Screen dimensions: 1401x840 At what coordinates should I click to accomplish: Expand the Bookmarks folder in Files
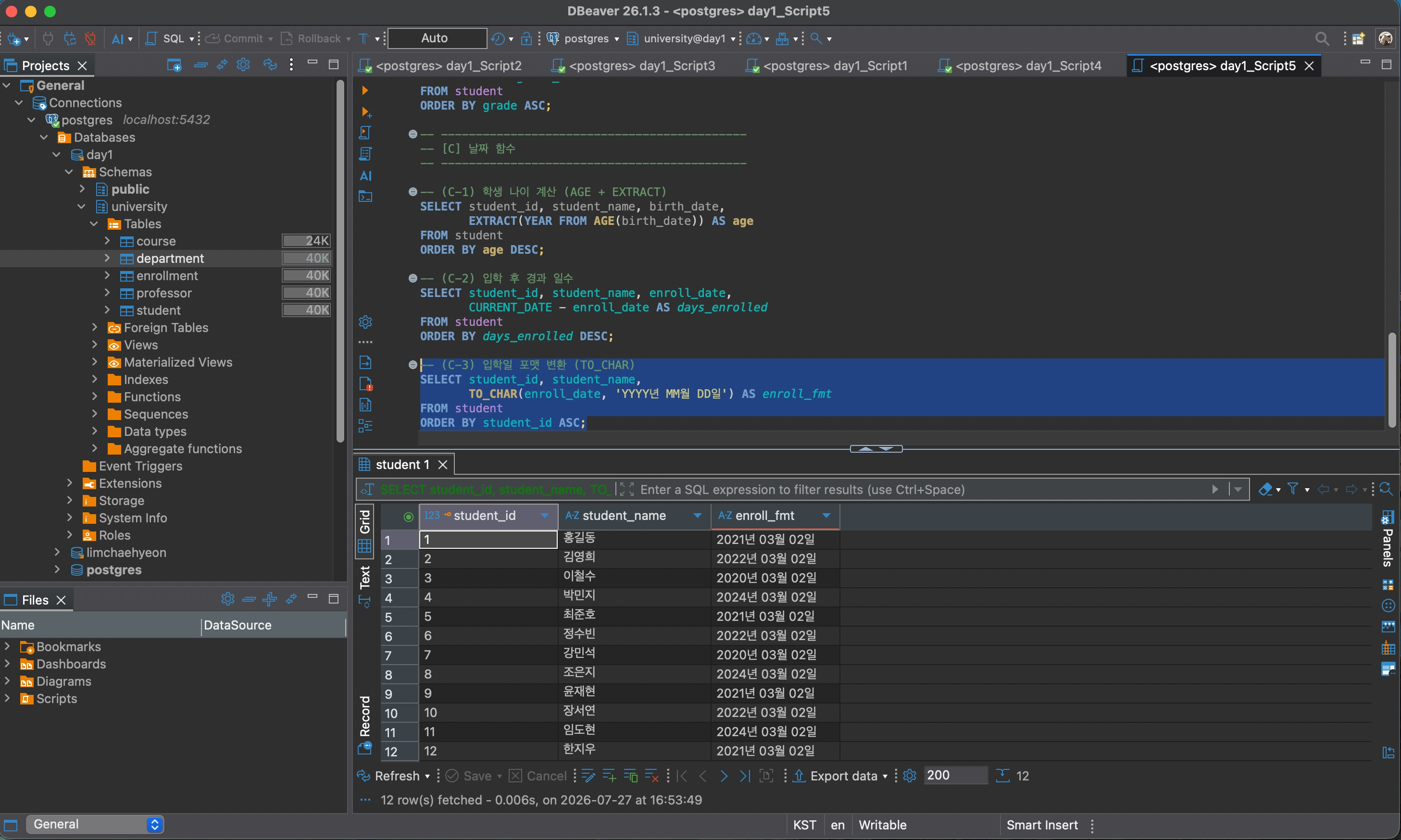7,646
